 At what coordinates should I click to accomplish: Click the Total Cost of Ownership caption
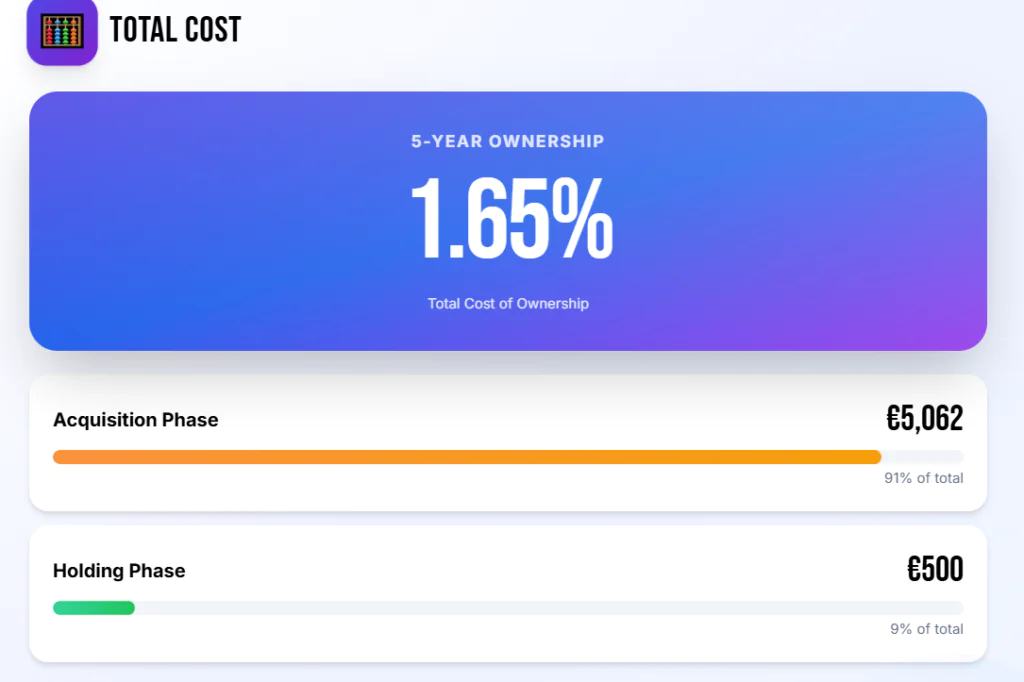(508, 303)
